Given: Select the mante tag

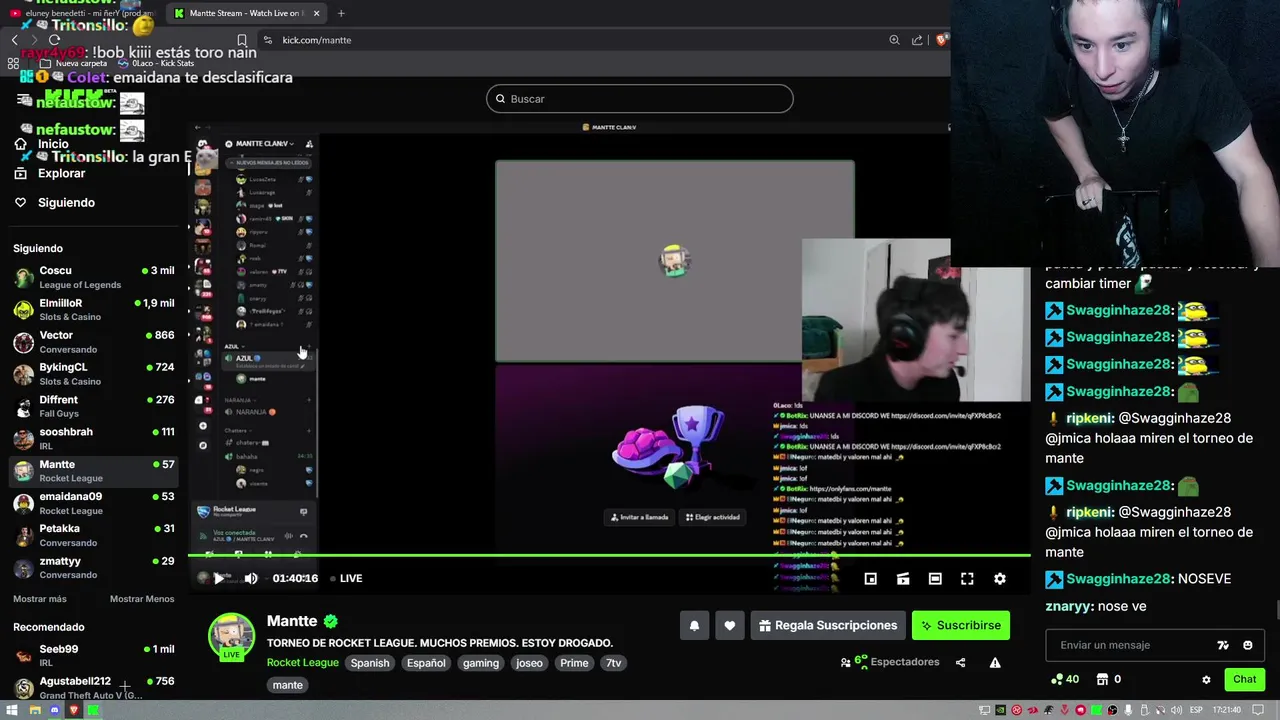Looking at the screenshot, I should point(287,685).
